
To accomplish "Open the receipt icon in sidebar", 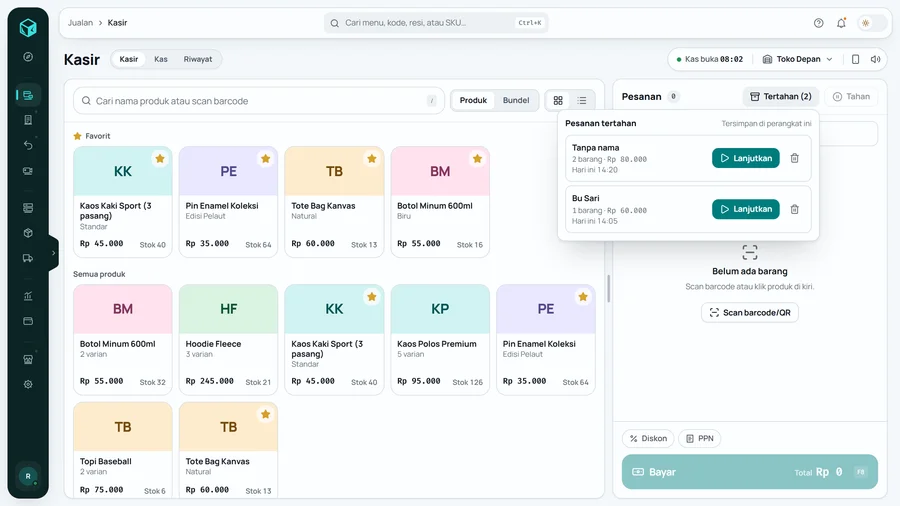I will coord(28,120).
